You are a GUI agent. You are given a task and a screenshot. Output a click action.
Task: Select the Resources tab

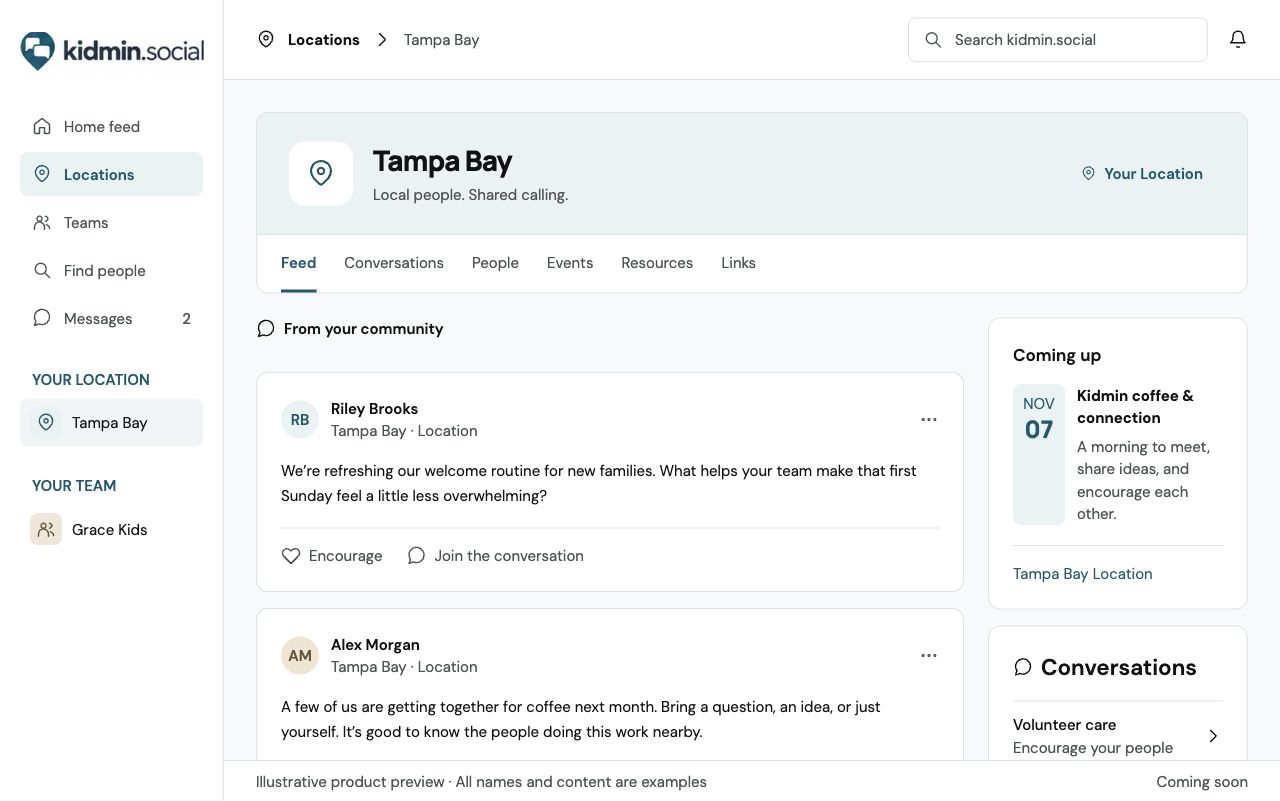pyautogui.click(x=657, y=263)
